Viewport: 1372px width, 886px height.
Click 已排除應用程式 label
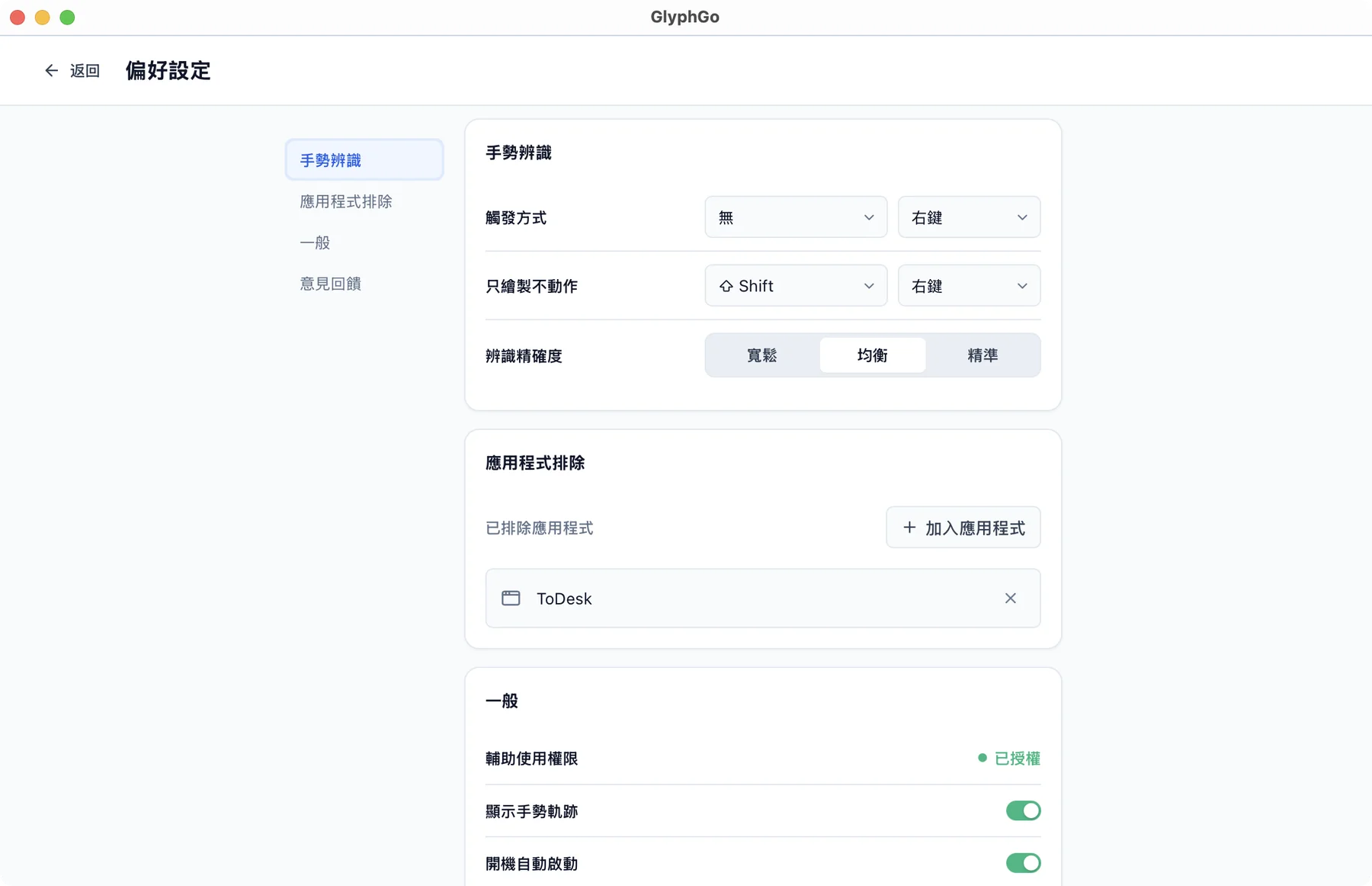point(540,528)
